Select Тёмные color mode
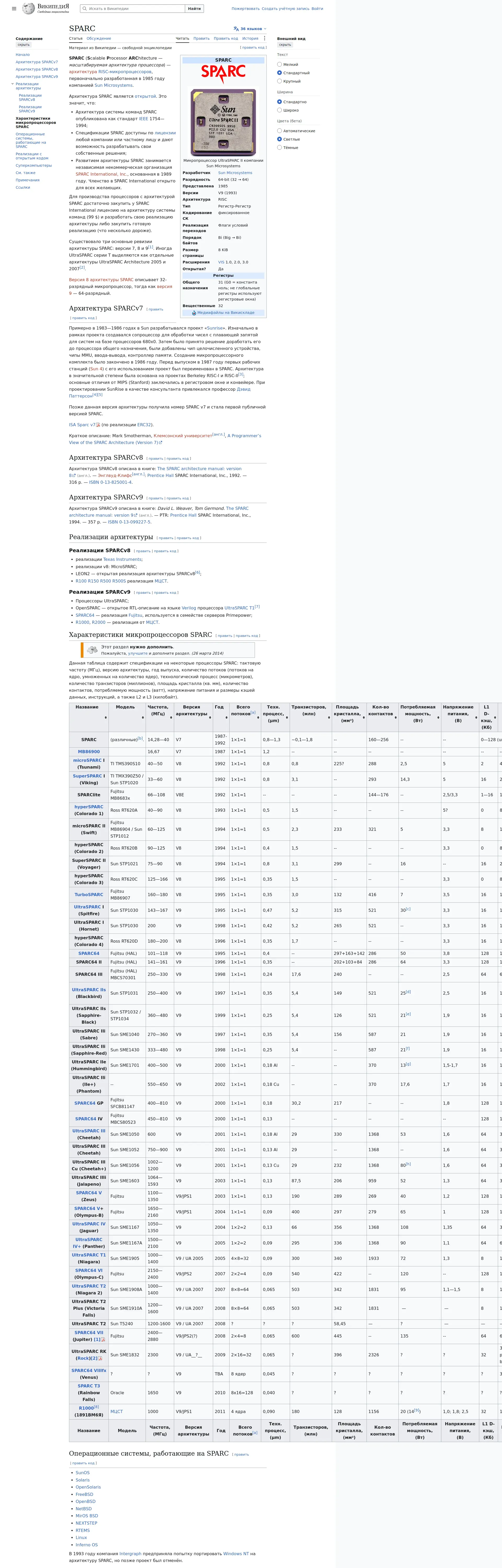This screenshot has width=502, height=1568. (x=280, y=147)
